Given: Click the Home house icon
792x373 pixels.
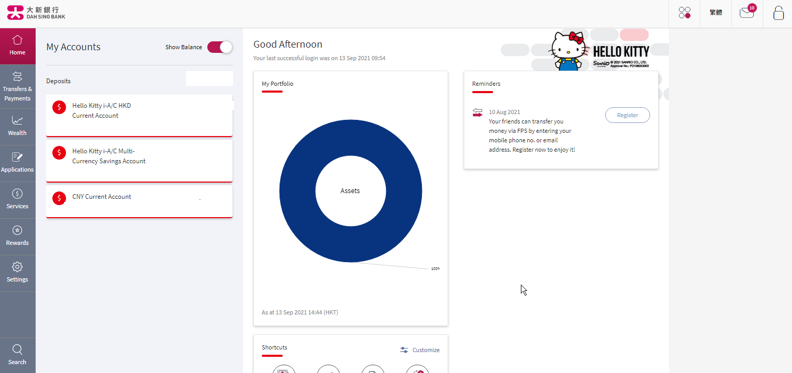Looking at the screenshot, I should 18,39.
